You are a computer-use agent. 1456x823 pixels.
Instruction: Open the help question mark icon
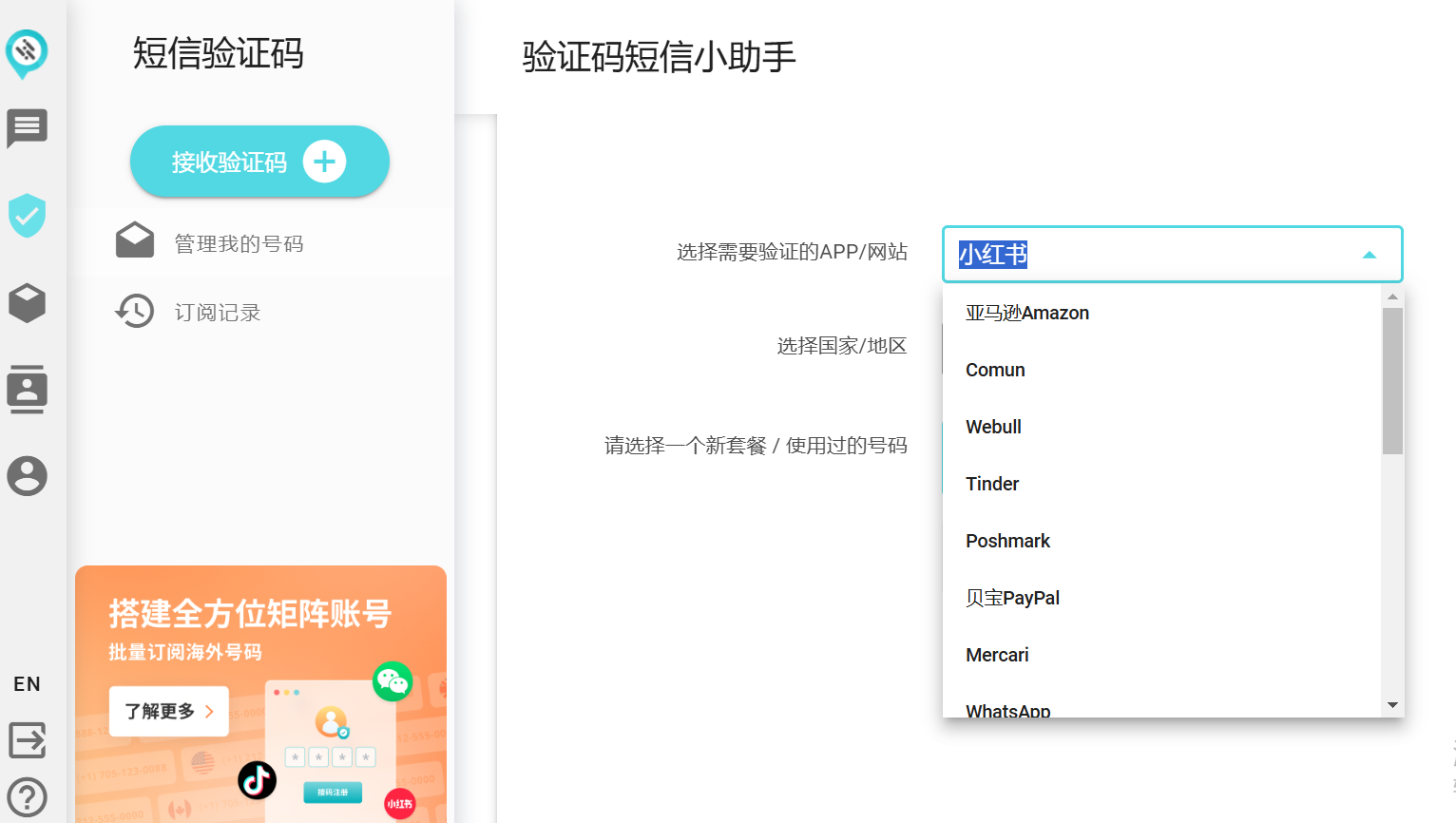coord(27,797)
